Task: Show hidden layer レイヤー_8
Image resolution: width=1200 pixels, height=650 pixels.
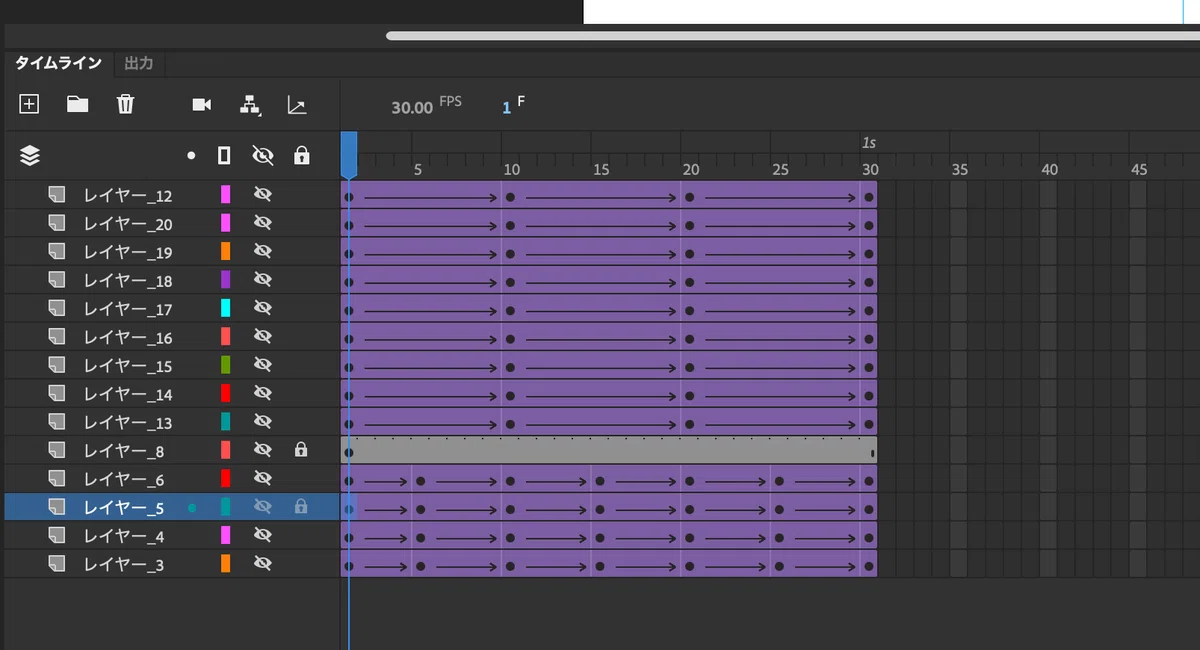Action: coord(263,450)
